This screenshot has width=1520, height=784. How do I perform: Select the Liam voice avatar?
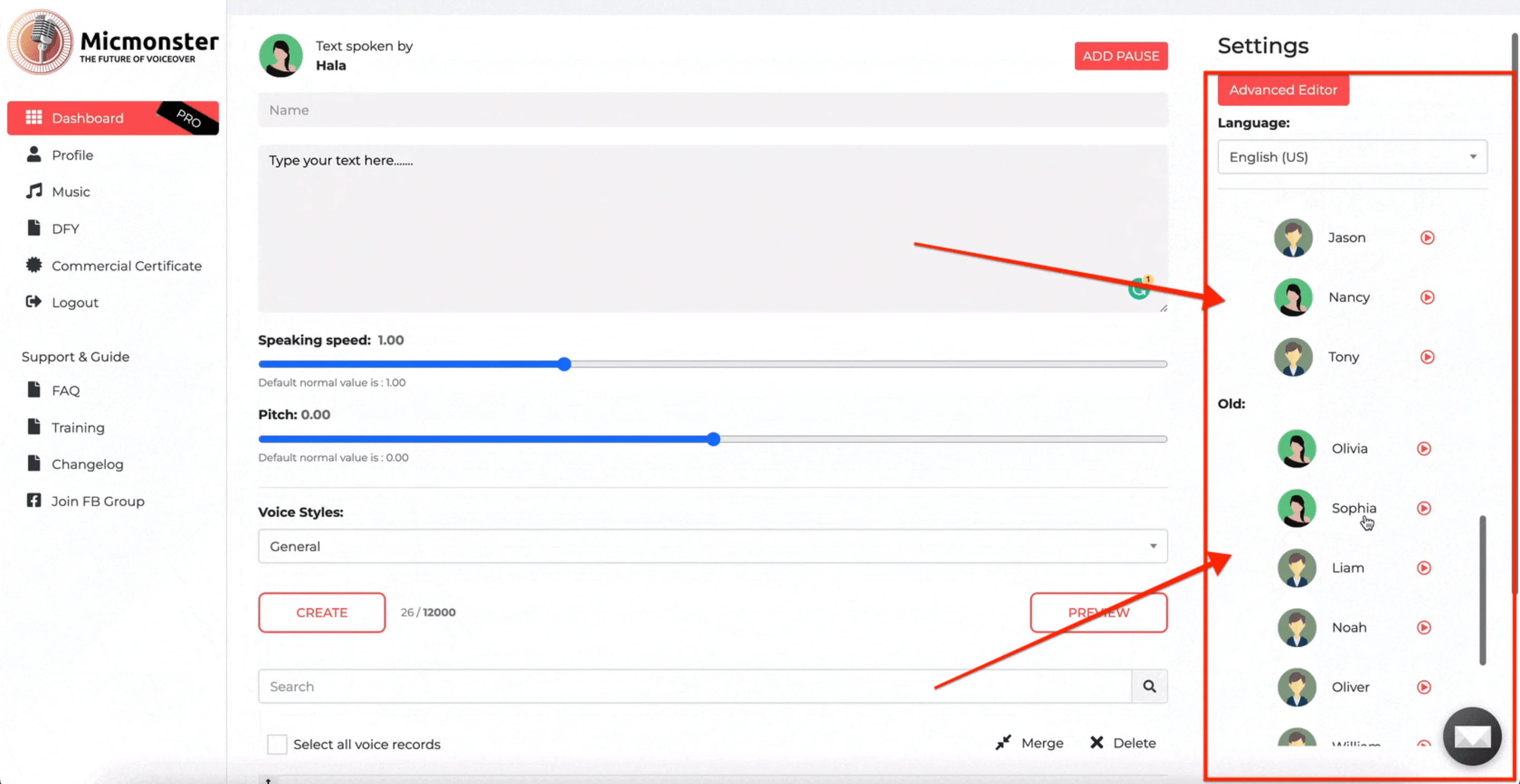(1296, 568)
